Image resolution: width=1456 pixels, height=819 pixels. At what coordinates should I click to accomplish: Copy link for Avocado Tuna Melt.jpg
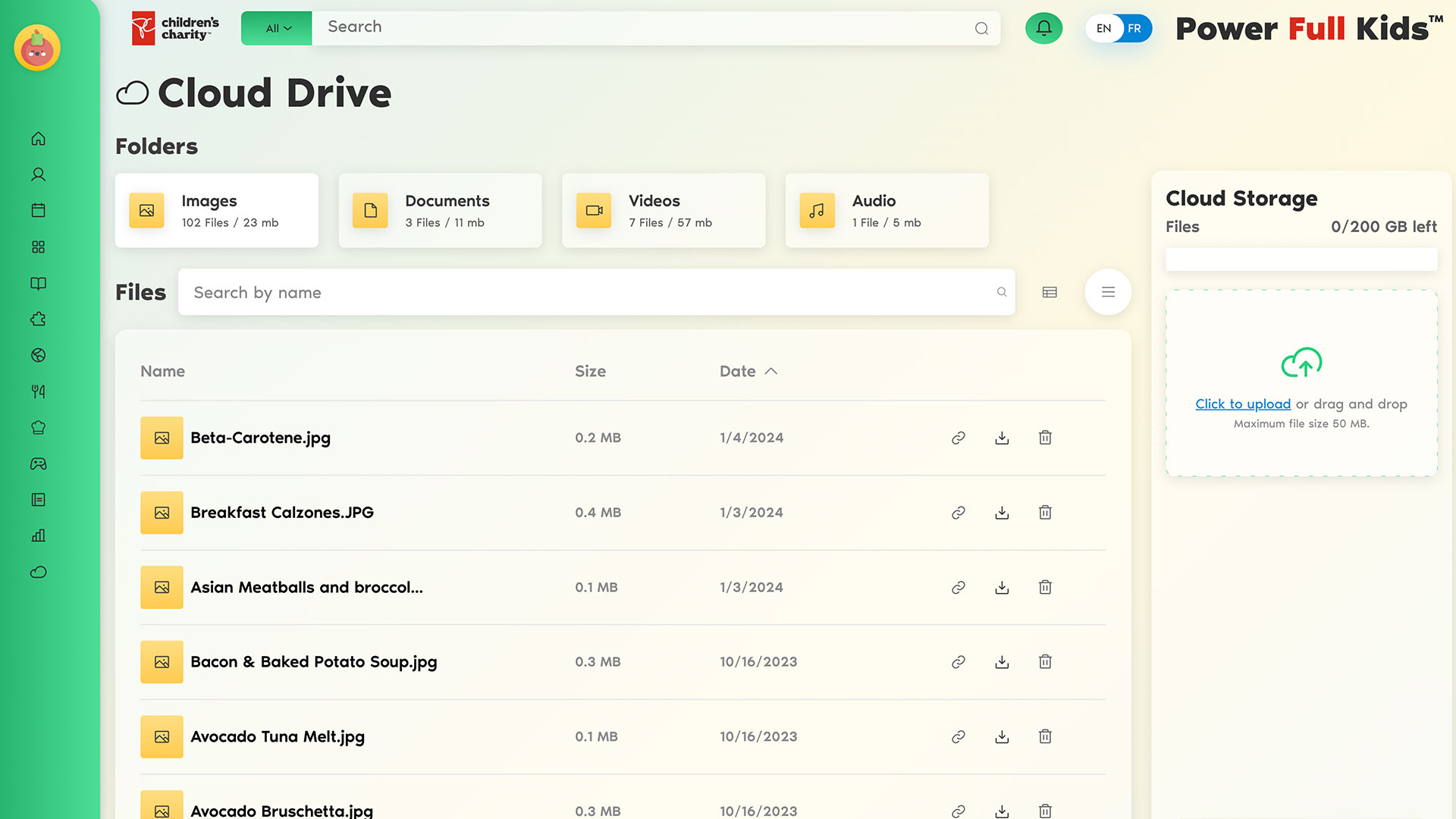tap(959, 737)
